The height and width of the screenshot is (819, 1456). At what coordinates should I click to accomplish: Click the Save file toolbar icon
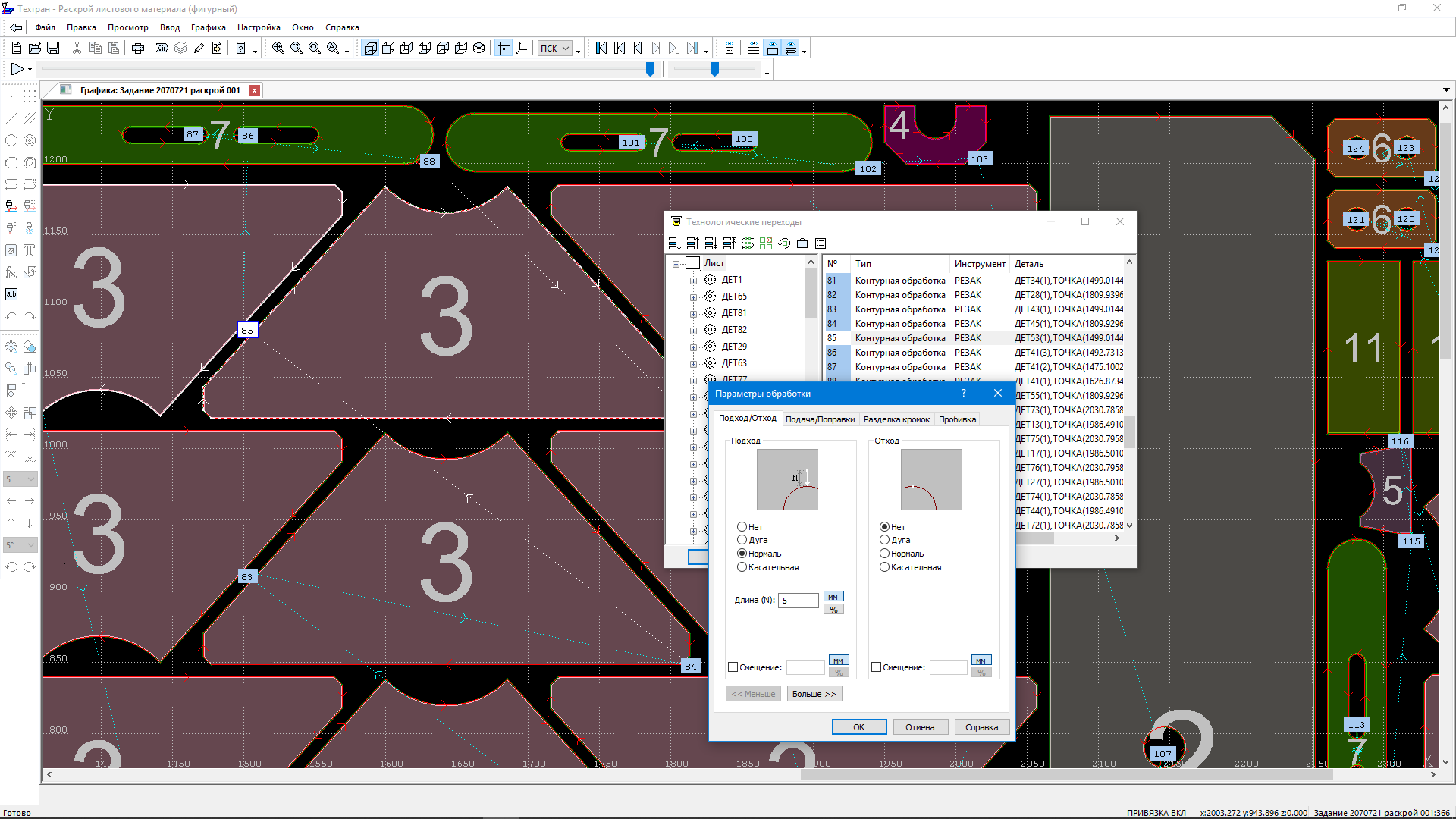pos(53,48)
